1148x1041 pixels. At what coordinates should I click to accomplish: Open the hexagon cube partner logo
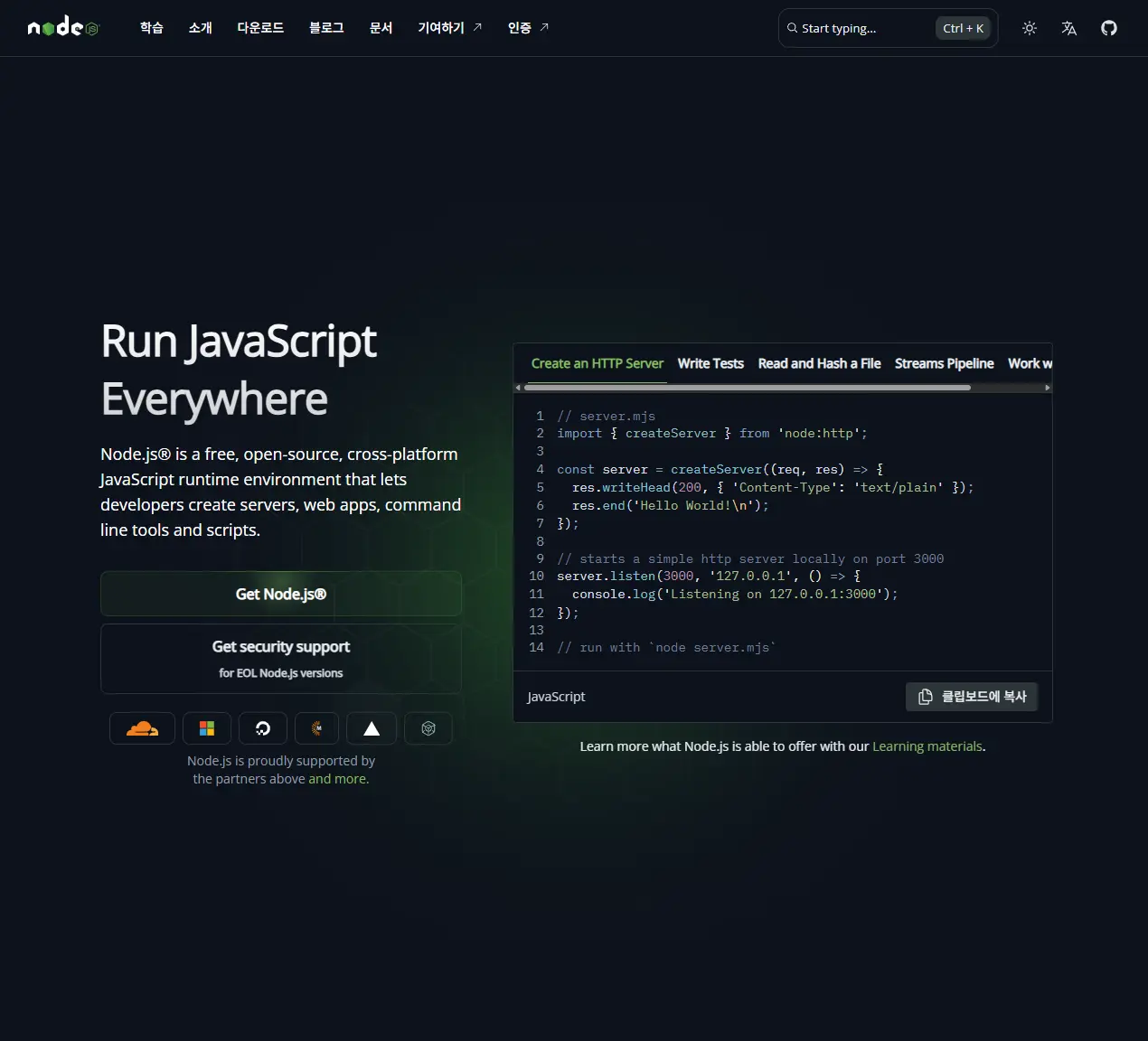pyautogui.click(x=428, y=728)
